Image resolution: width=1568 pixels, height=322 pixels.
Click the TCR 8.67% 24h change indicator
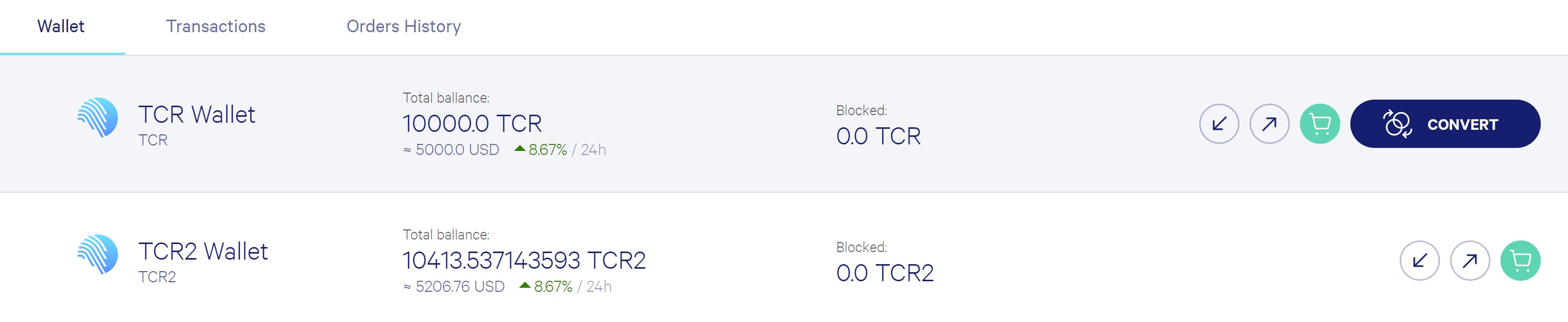click(560, 150)
